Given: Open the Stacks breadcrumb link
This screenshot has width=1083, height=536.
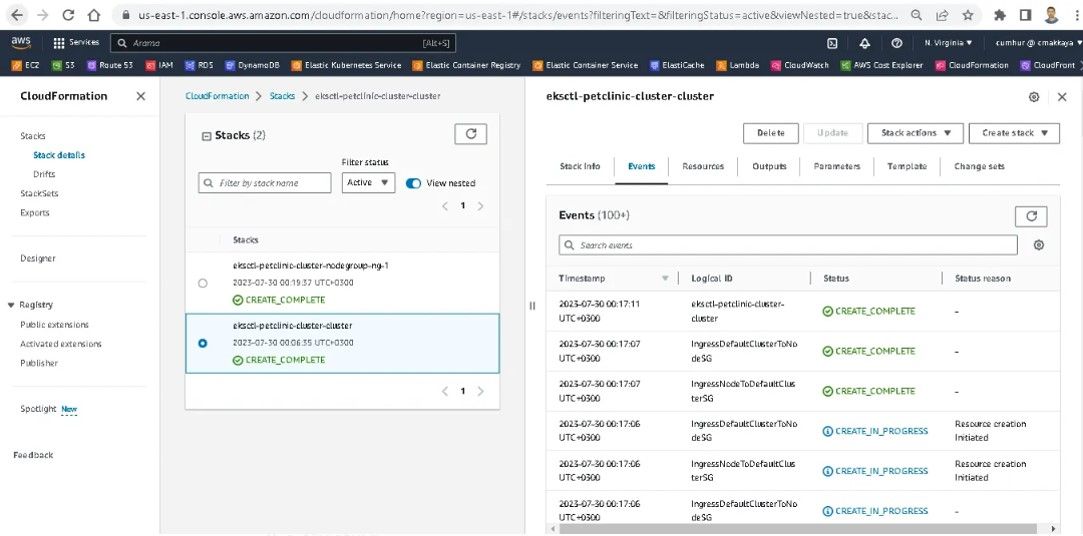Looking at the screenshot, I should click(x=282, y=96).
